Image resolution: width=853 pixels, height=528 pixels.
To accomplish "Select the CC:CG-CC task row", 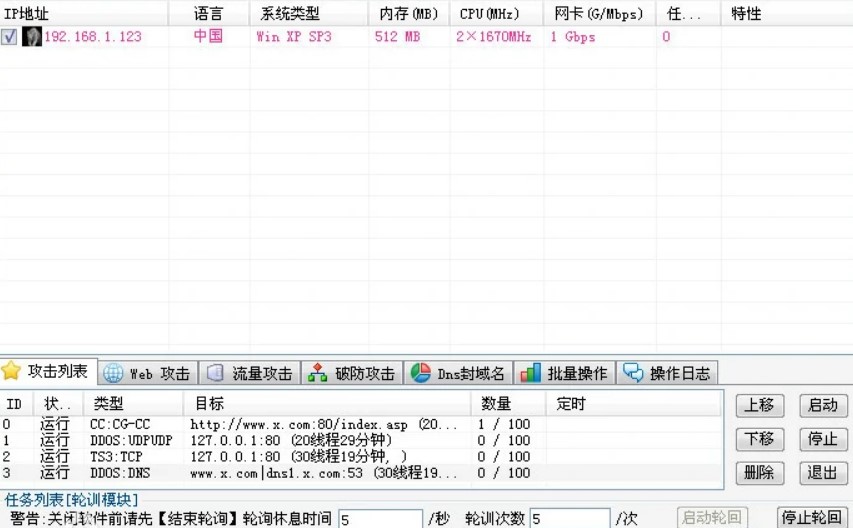I will (x=361, y=424).
